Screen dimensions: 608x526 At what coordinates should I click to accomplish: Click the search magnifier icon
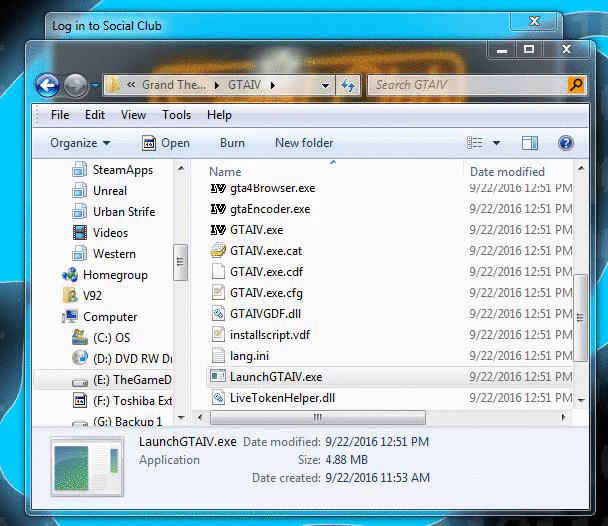coord(576,85)
